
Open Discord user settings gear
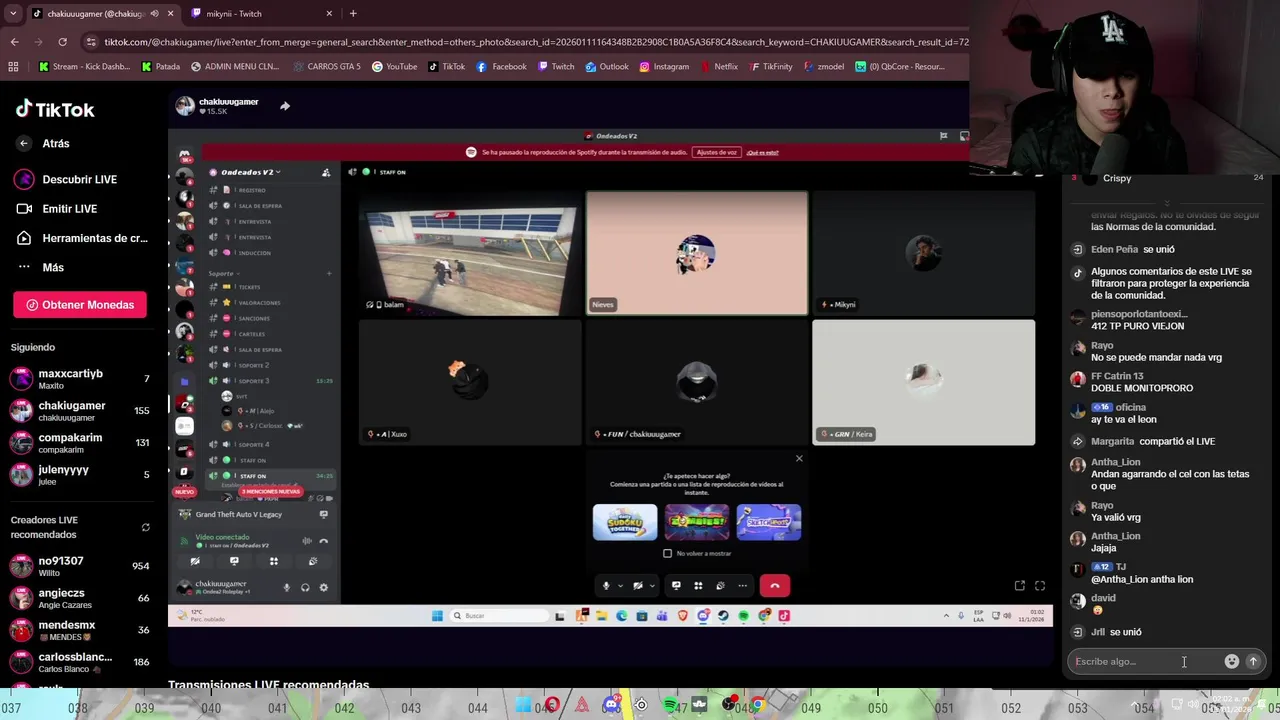pyautogui.click(x=323, y=588)
